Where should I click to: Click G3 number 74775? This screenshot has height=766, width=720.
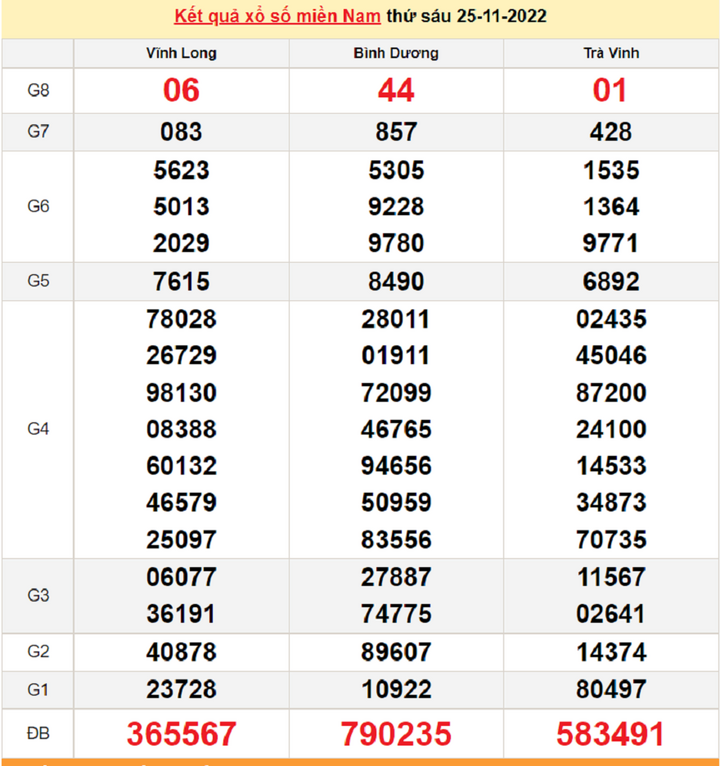point(396,614)
